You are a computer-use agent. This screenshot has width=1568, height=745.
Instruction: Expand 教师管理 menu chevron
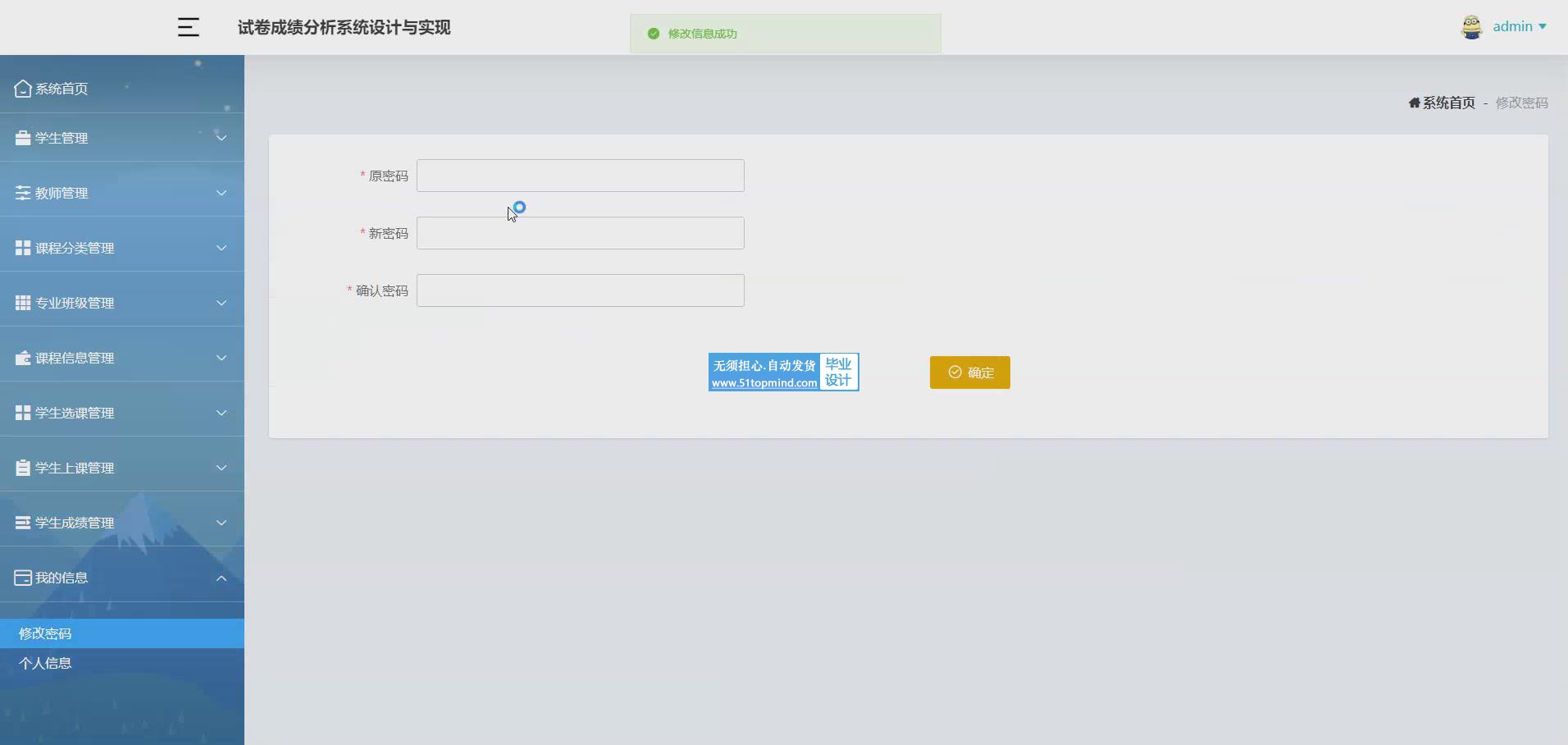[x=221, y=193]
